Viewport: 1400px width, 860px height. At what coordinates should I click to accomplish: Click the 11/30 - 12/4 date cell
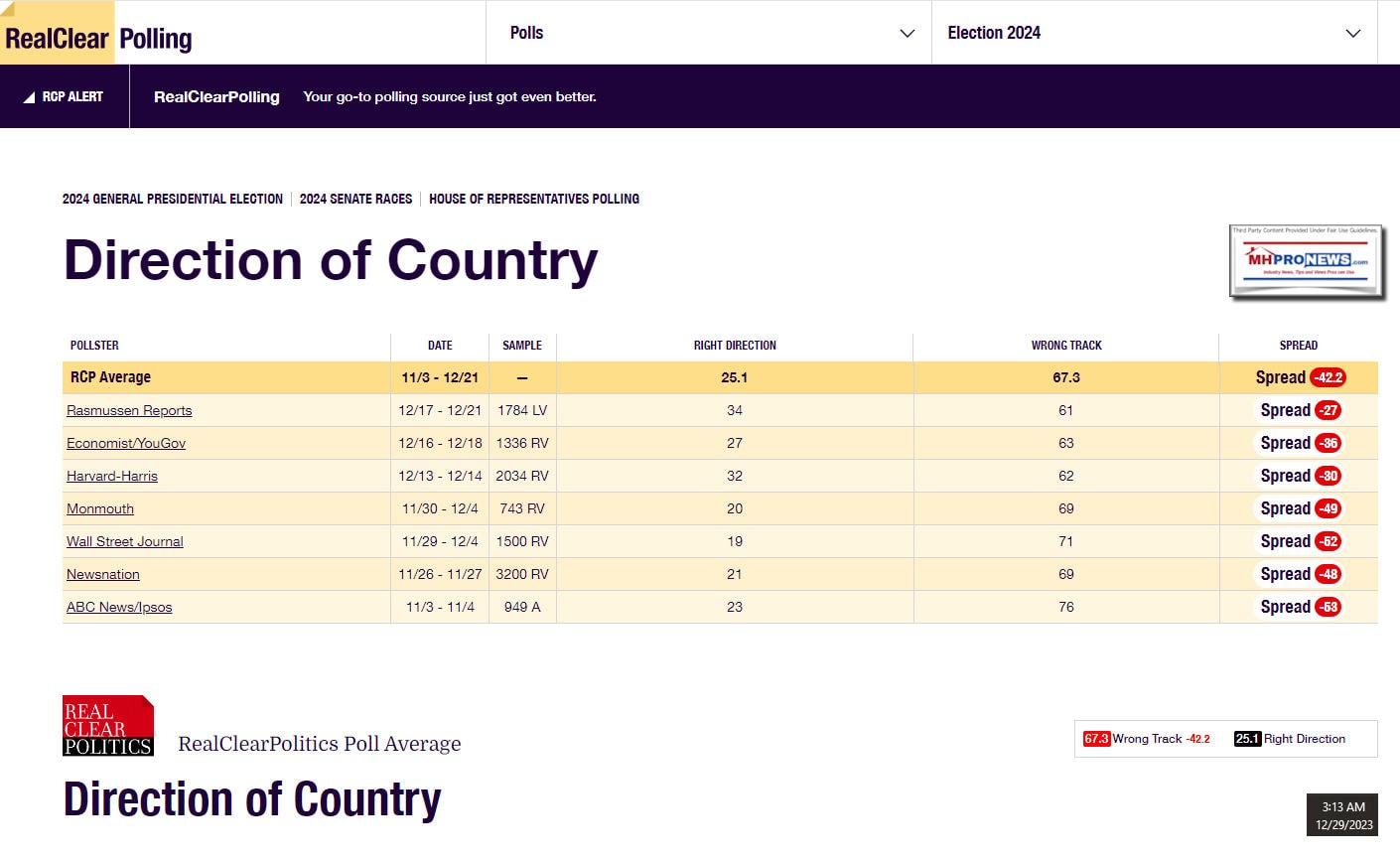(440, 508)
